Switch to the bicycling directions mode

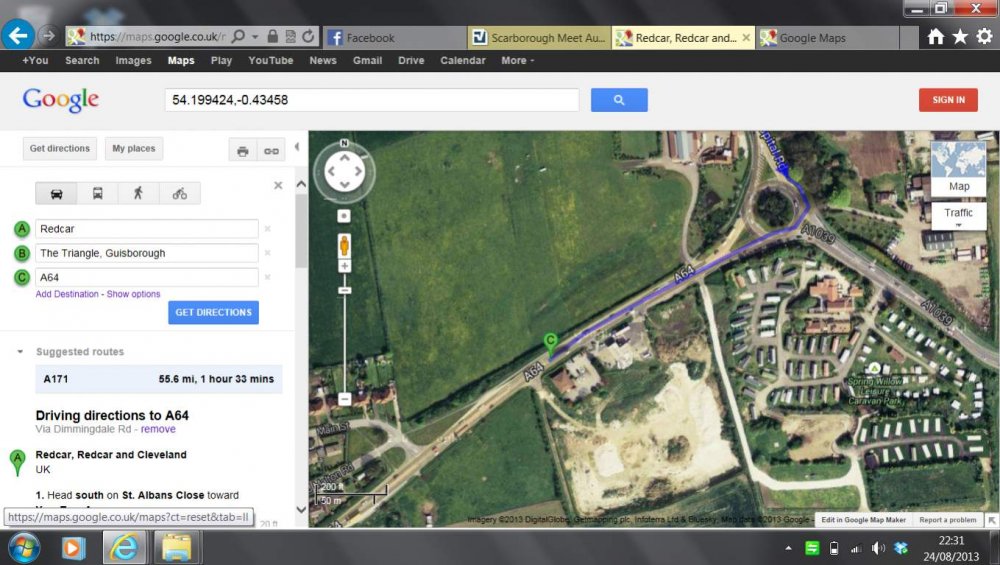coord(179,194)
